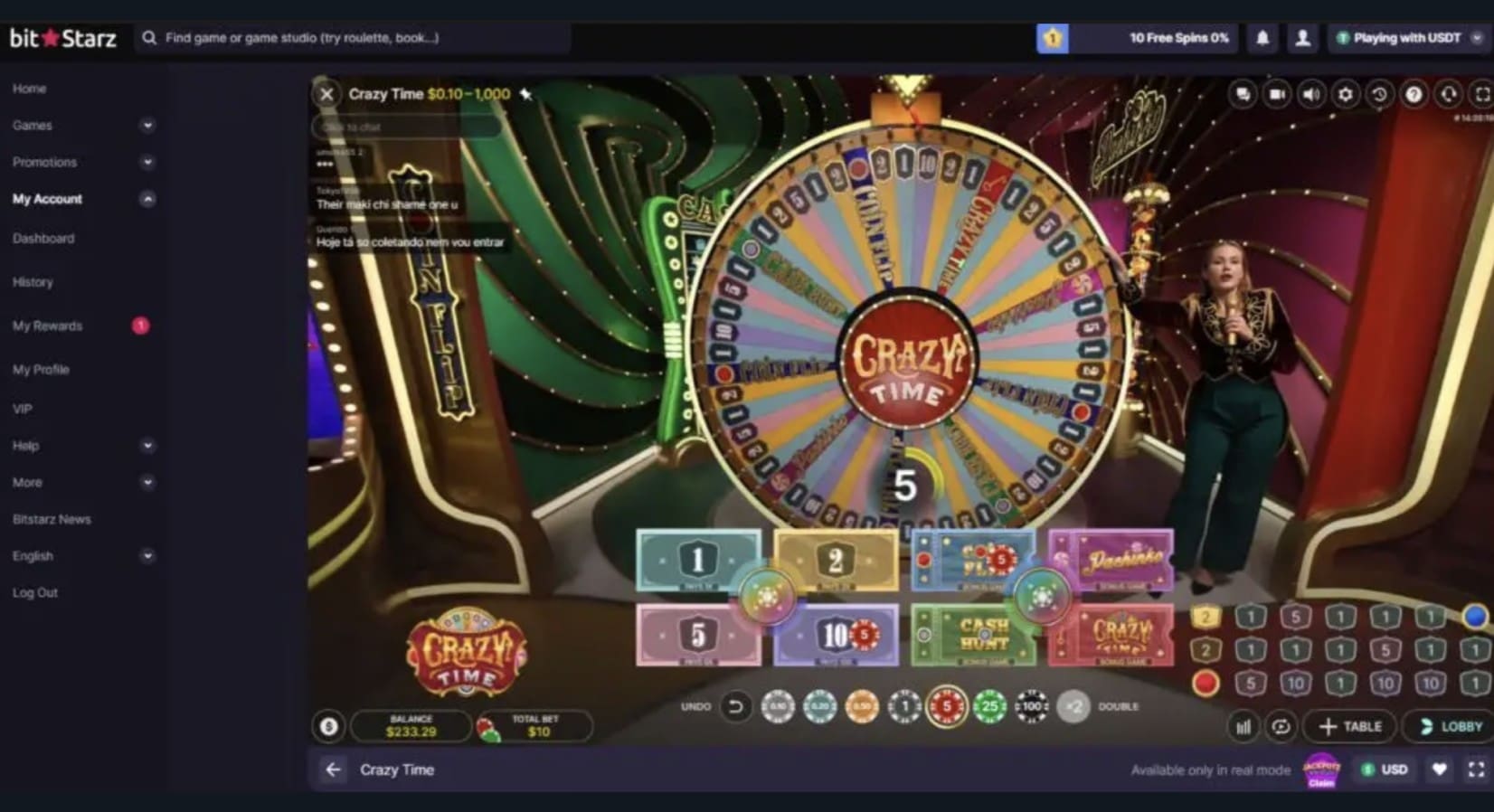Place bet on the Pachinko spot
Viewport: 1494px width, 812px height.
point(1111,561)
